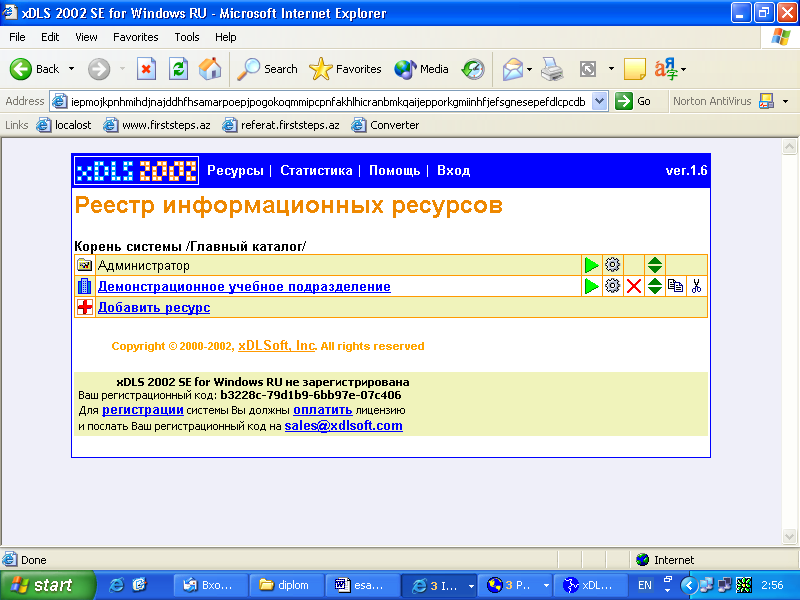
Task: Click the yellow note toolbar icon
Action: [635, 69]
